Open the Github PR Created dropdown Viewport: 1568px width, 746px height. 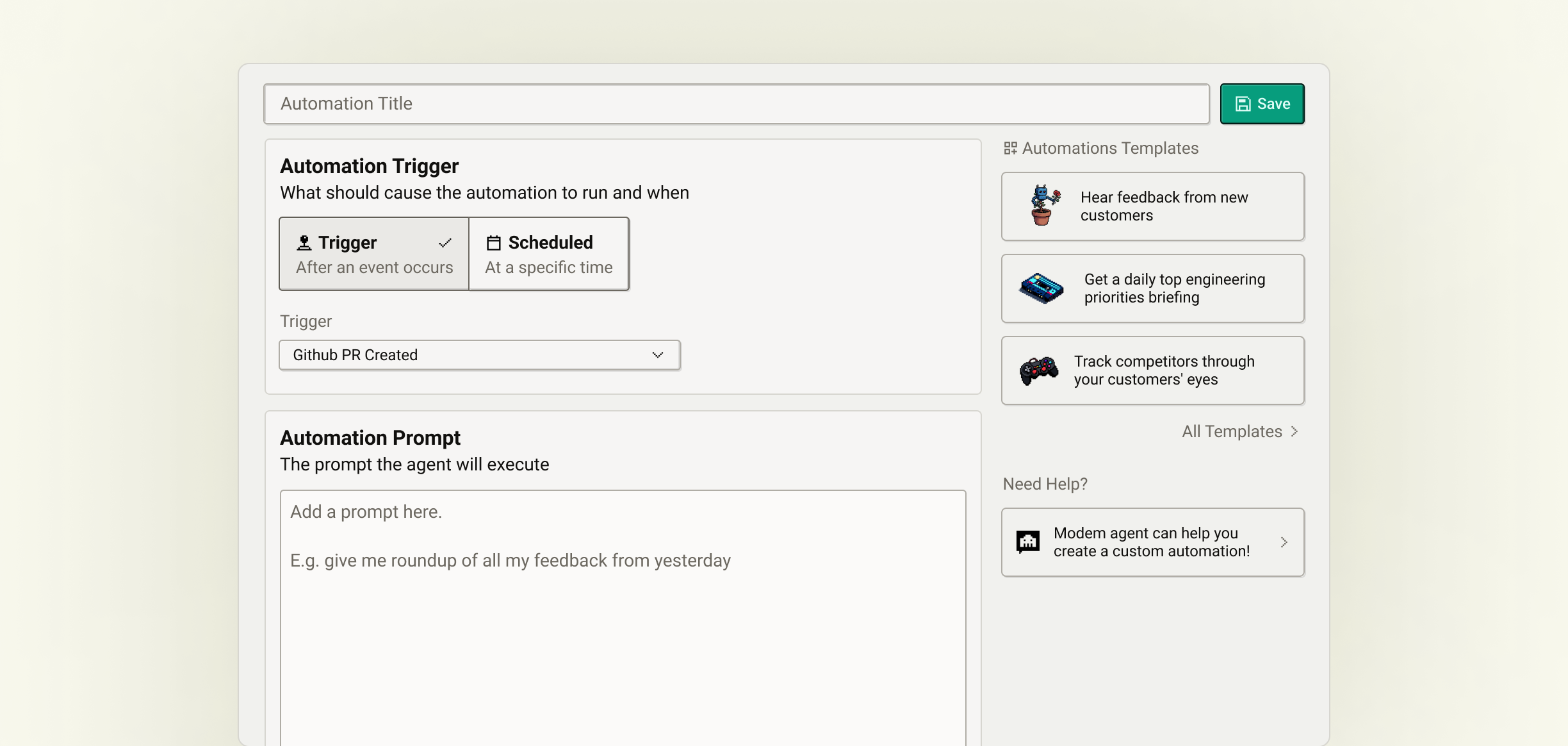(x=480, y=355)
